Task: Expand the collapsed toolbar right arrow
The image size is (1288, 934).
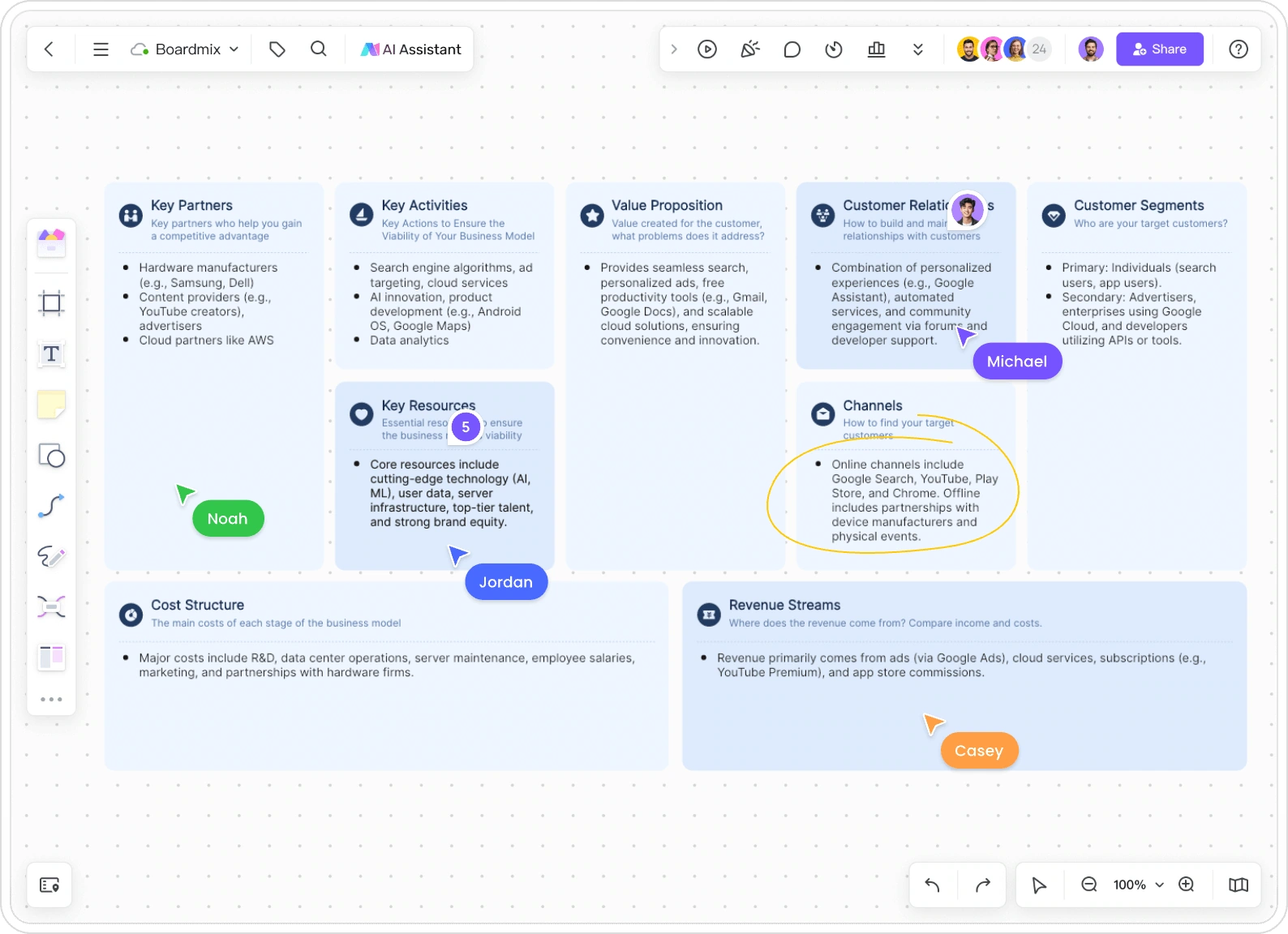Action: (674, 49)
